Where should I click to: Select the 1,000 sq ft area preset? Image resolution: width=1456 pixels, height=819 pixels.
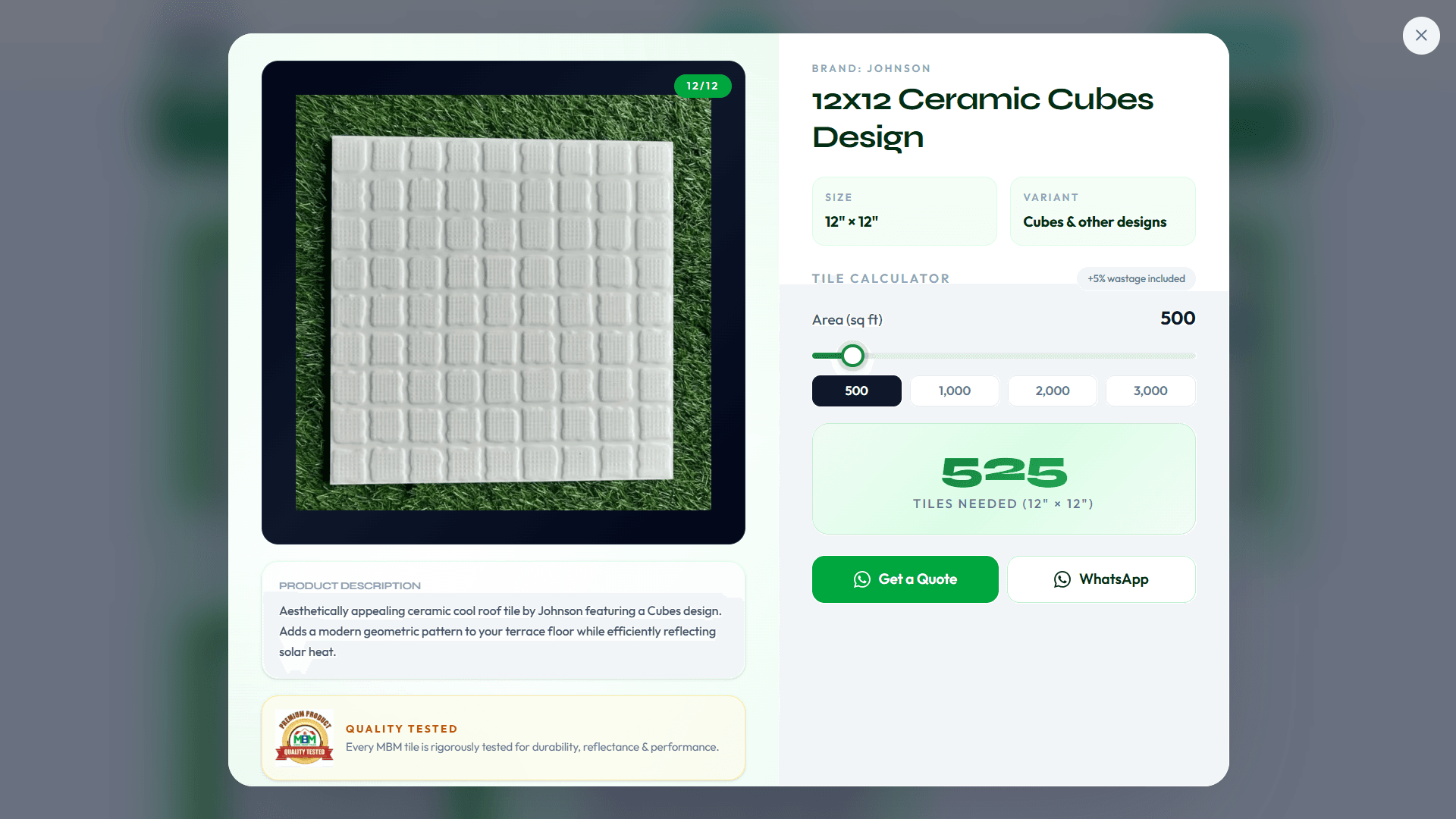tap(955, 391)
